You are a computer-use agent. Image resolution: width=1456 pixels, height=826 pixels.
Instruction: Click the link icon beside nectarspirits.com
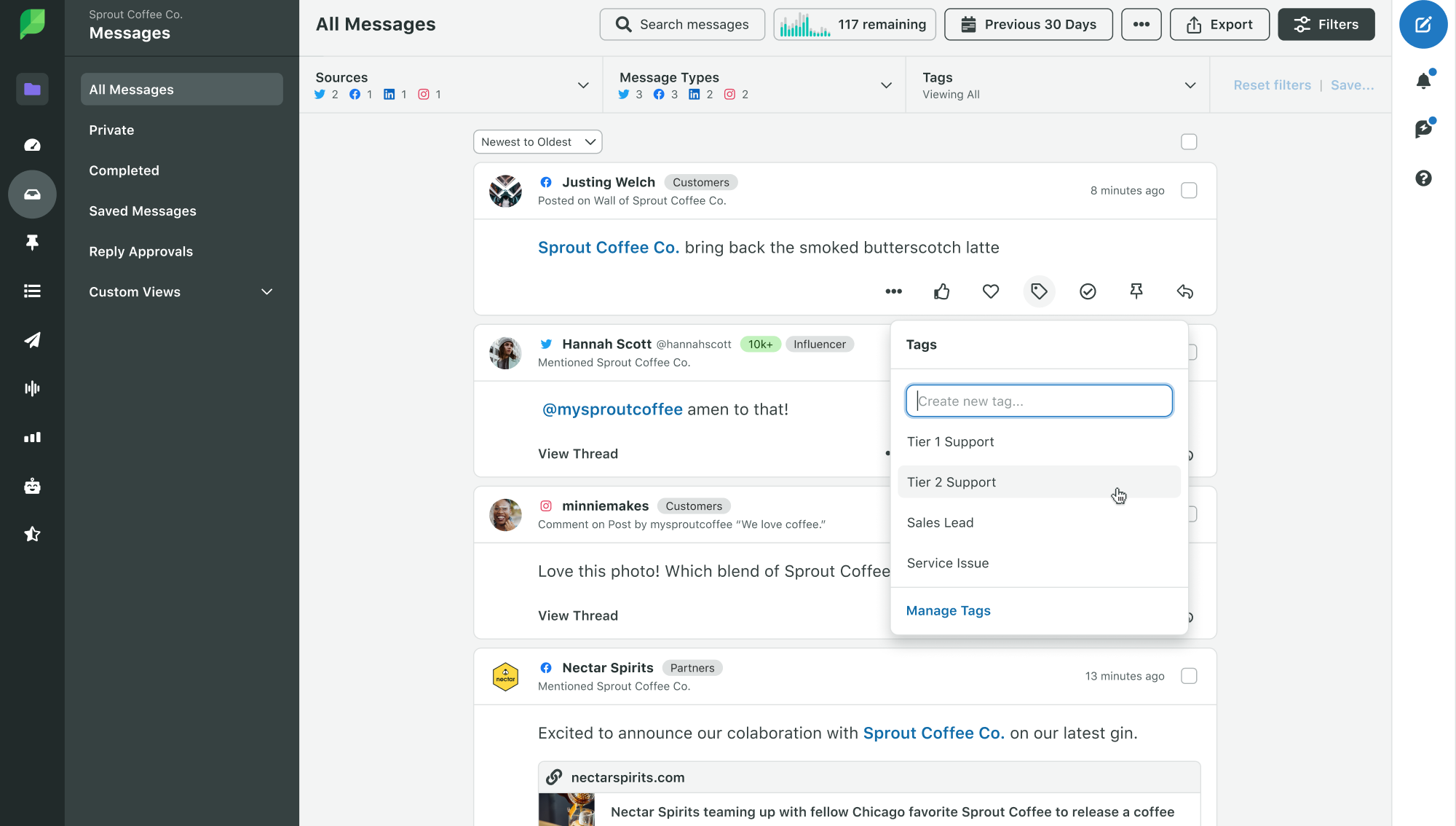(x=554, y=777)
